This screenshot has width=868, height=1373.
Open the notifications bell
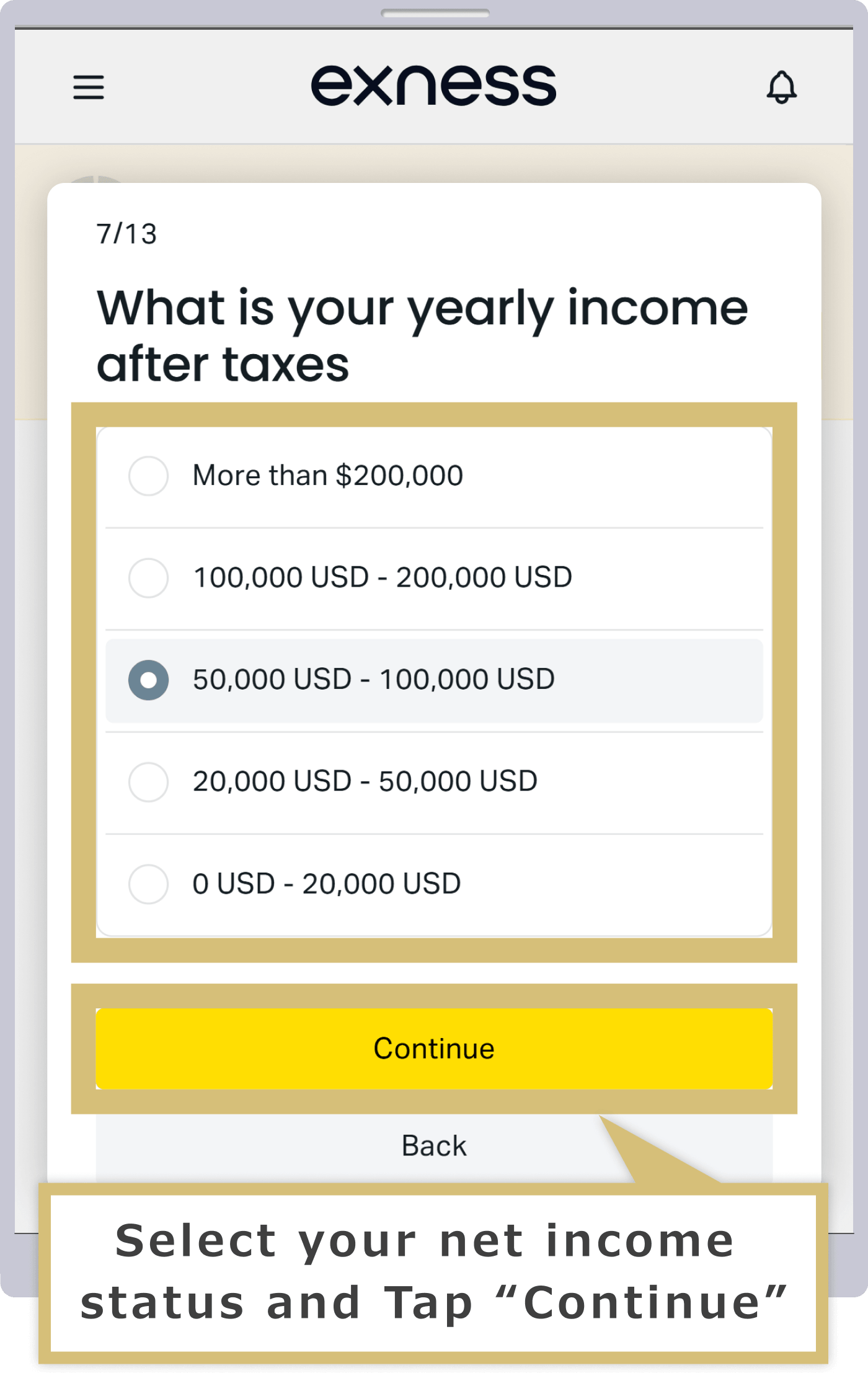point(781,87)
